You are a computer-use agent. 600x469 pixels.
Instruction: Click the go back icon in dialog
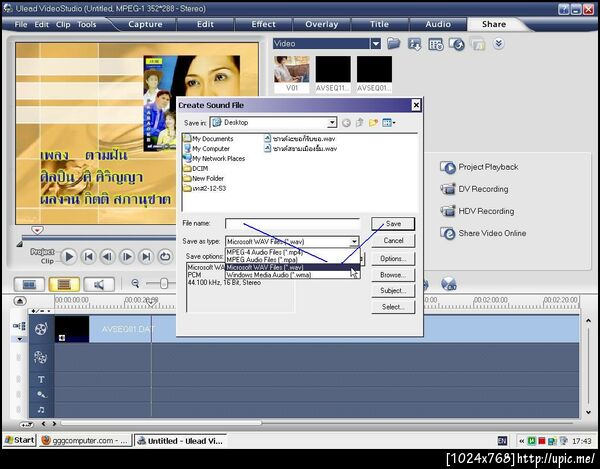346,123
